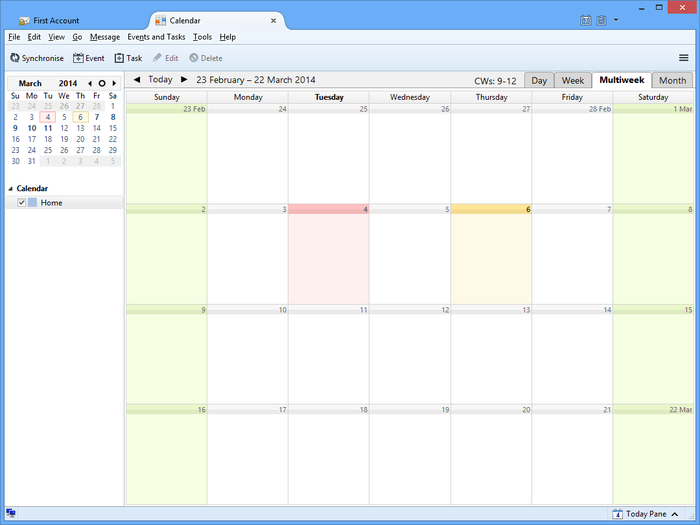
Task: Open mini calendar month selector March
Action: [x=30, y=83]
